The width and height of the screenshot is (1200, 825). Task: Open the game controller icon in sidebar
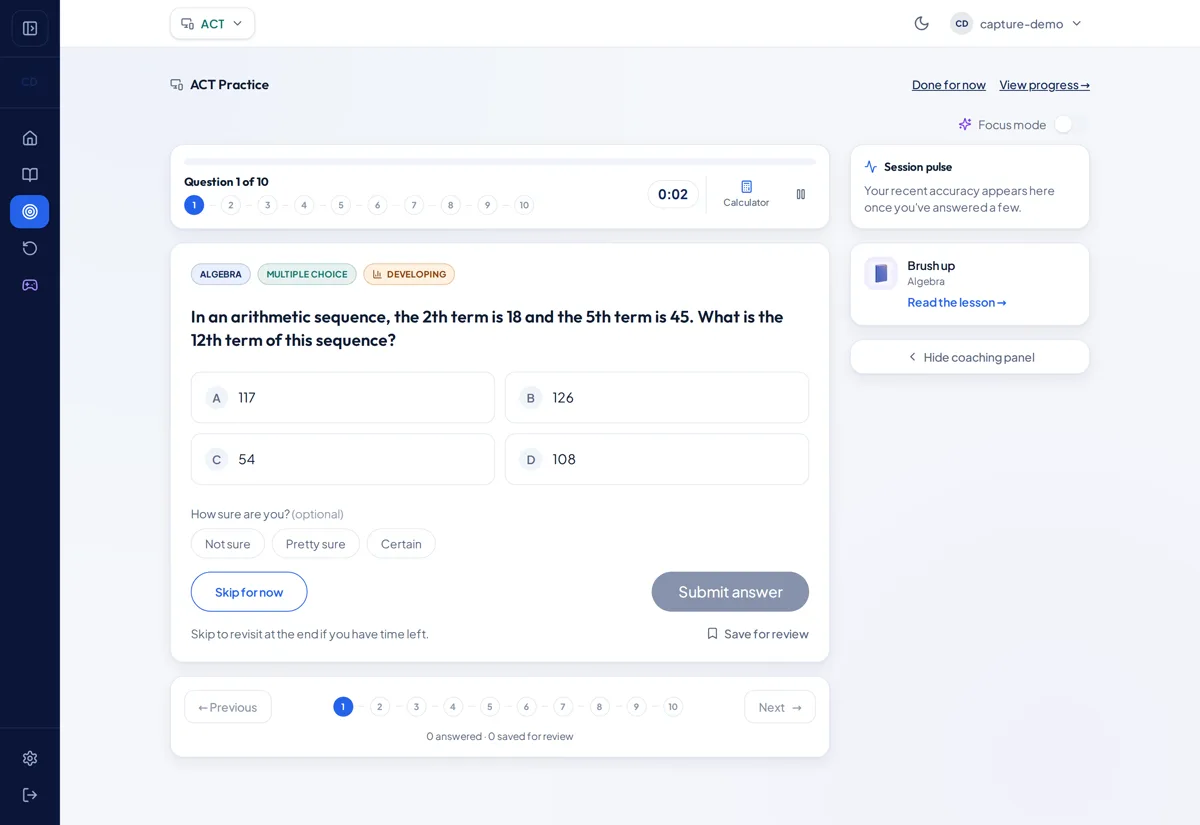click(x=30, y=285)
